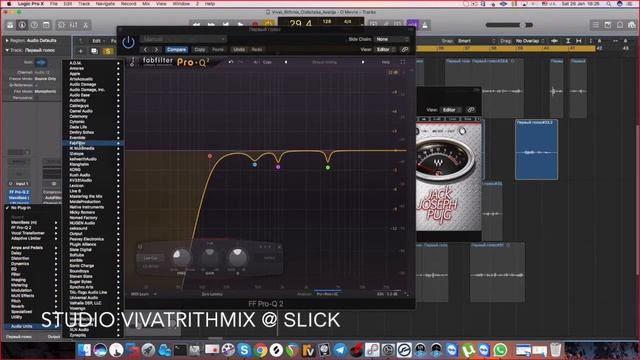Screen dimensions: 640x360
Task: Toggle the Inspector button in control bar
Action: tap(22, 25)
